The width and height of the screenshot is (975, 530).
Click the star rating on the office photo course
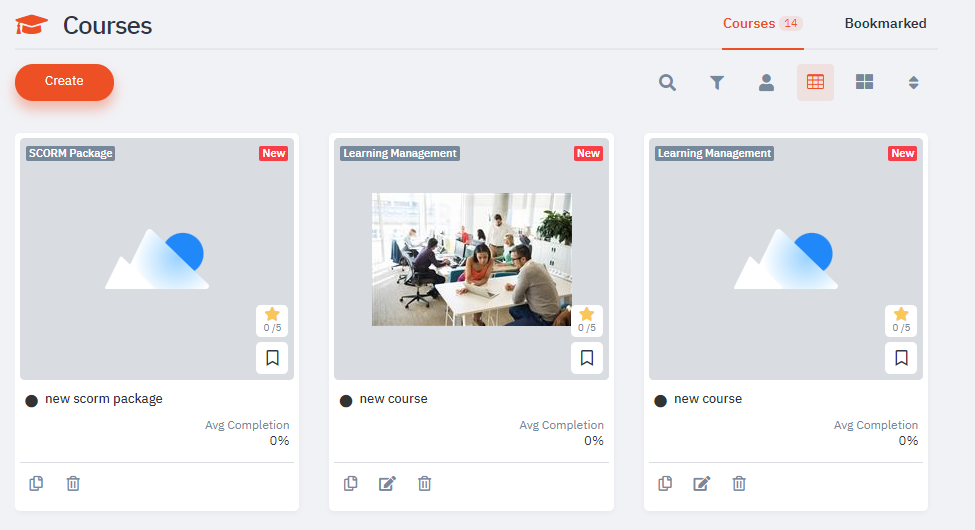point(587,320)
